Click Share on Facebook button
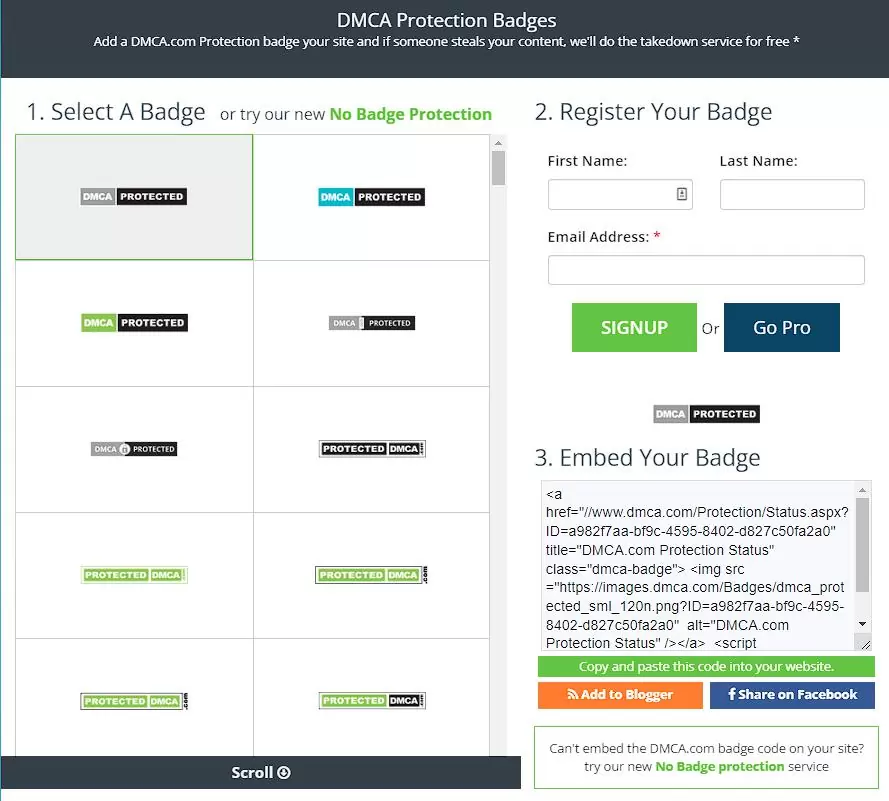The image size is (889, 801). [791, 695]
